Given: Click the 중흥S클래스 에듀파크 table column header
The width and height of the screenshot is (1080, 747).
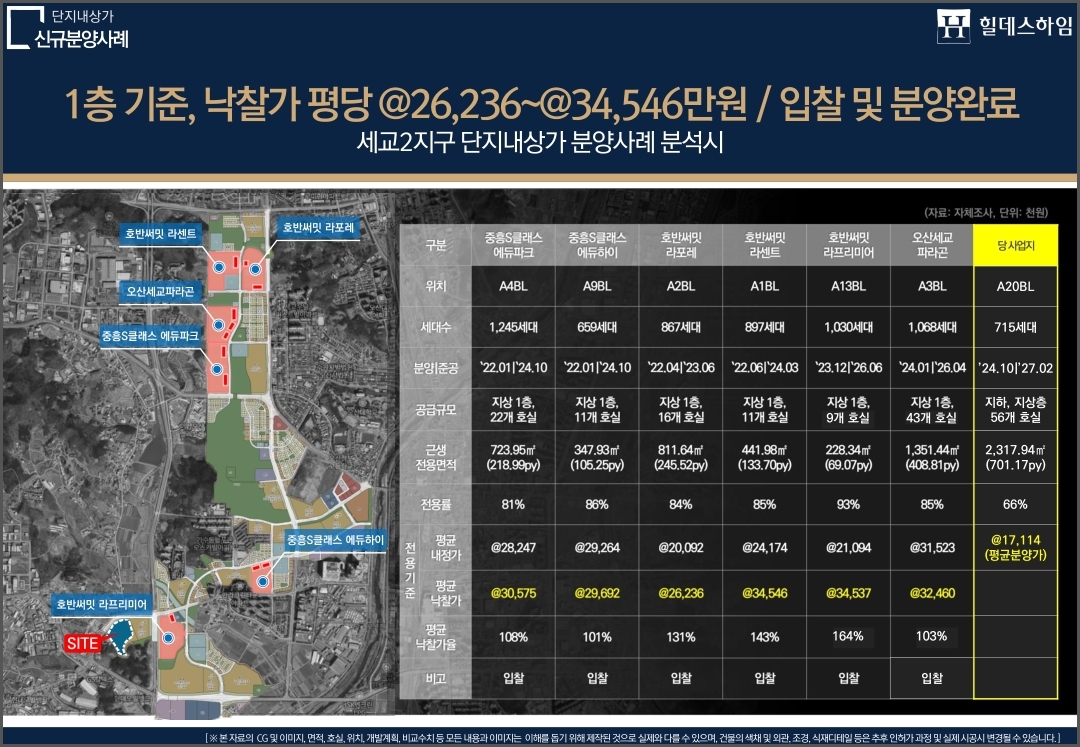Looking at the screenshot, I should tap(513, 245).
